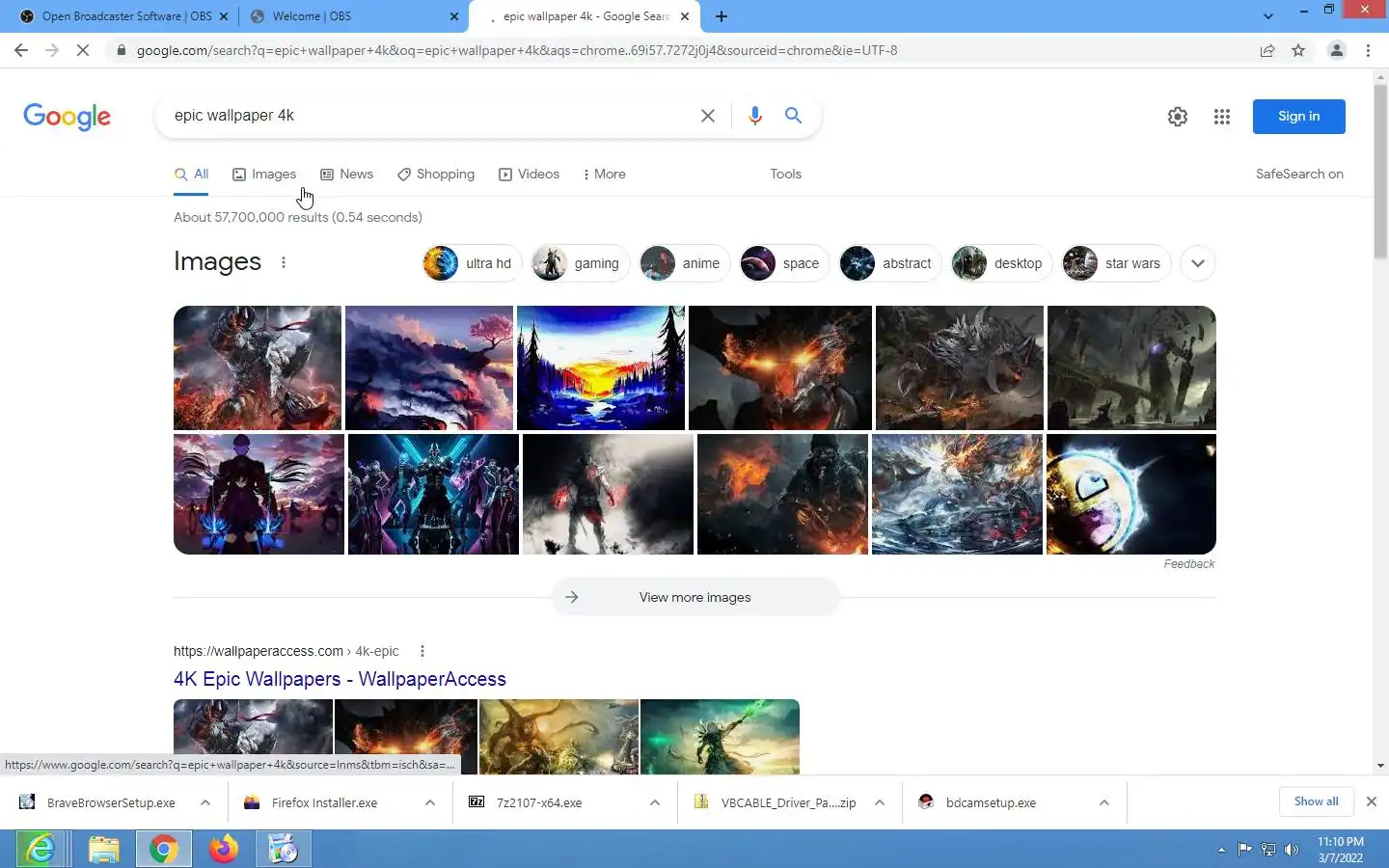
Task: Click the Sign in button
Action: point(1298,117)
